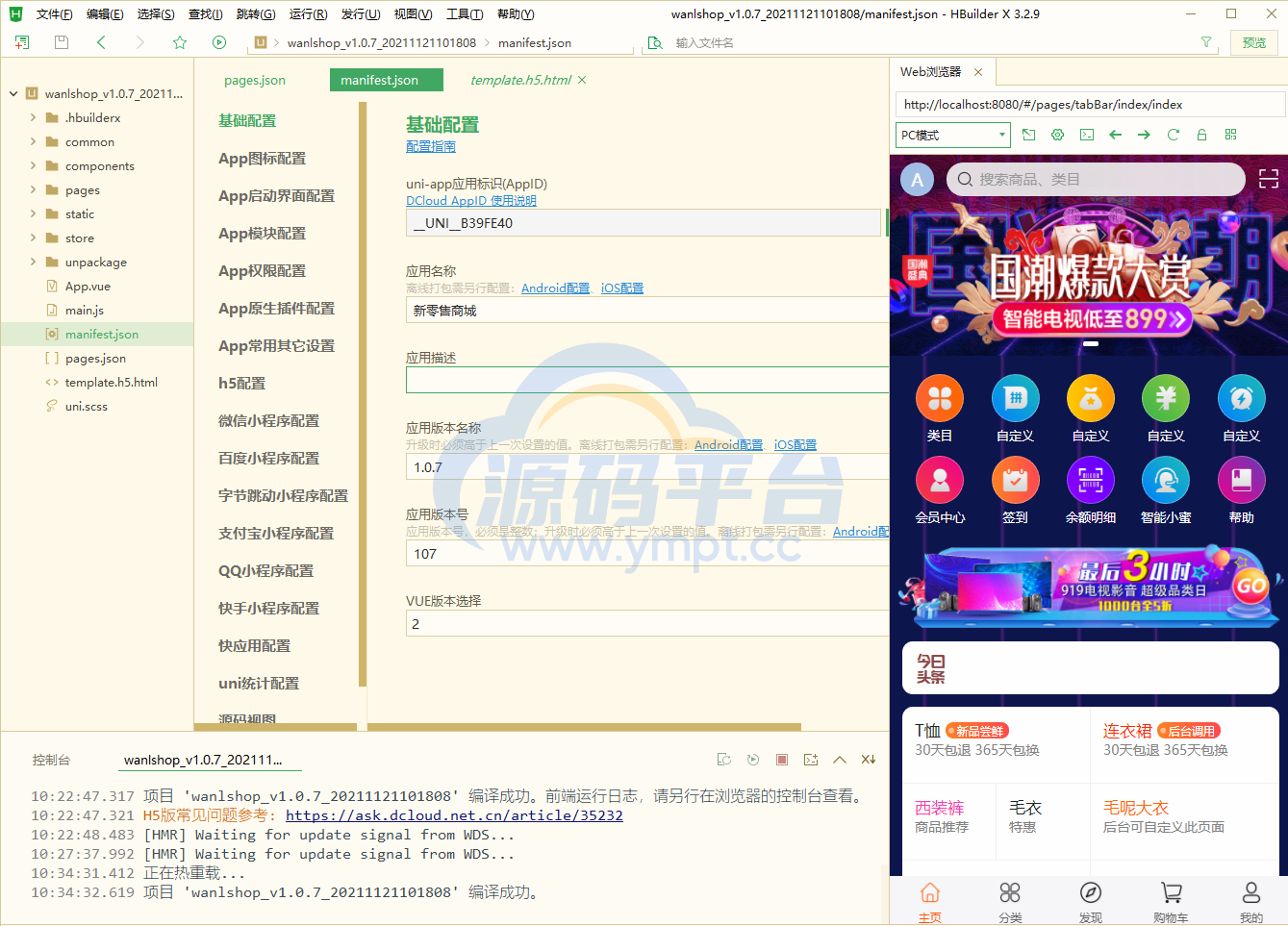Click iOS配置 link under 应用版本名称

[796, 445]
